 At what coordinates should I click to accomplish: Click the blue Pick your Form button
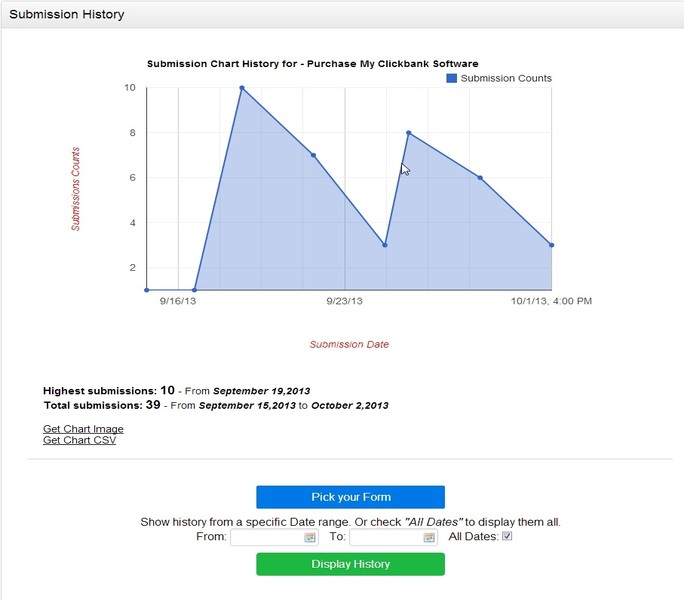(350, 497)
